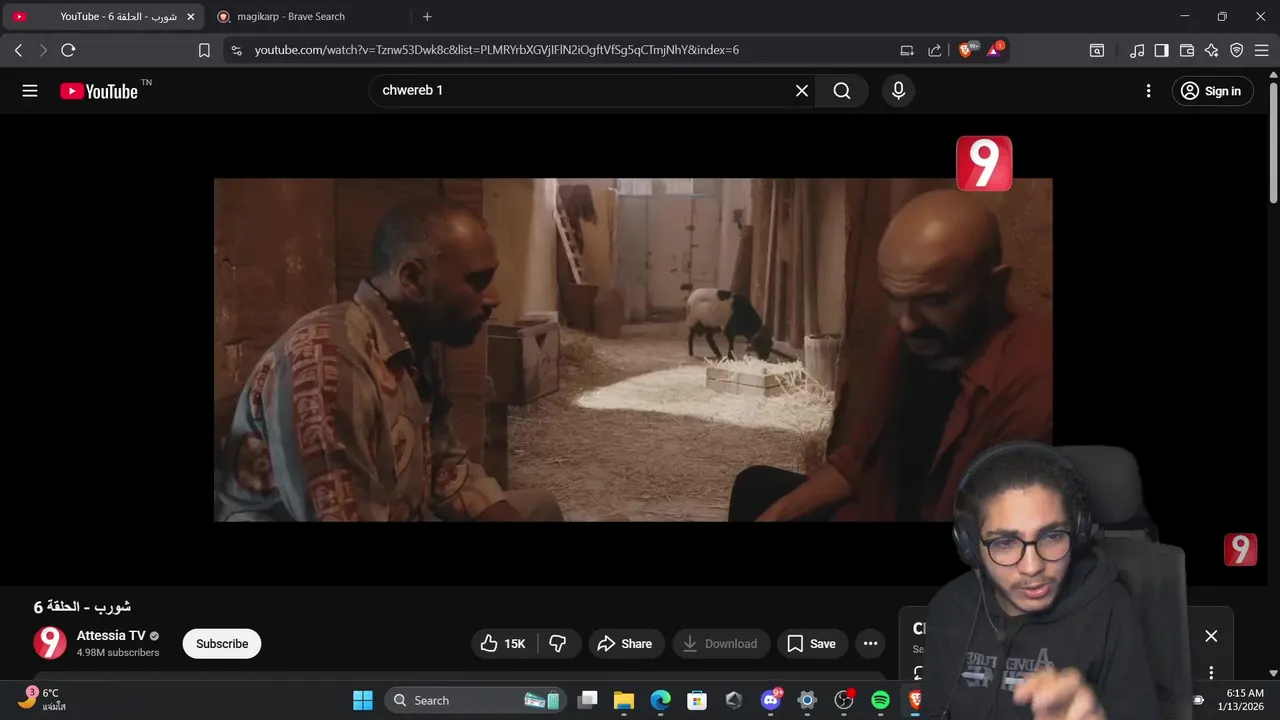Open Windows Start menu
The image size is (1280, 720).
[x=363, y=700]
